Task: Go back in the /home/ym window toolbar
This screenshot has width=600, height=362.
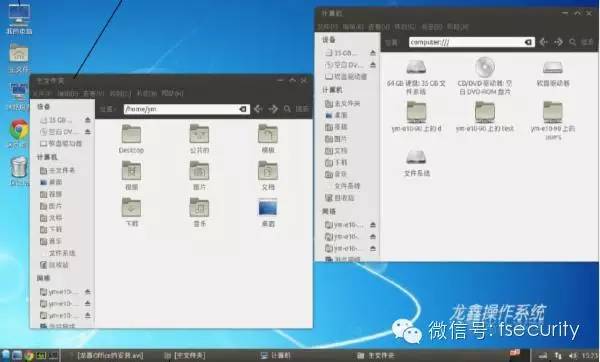Action: click(258, 109)
